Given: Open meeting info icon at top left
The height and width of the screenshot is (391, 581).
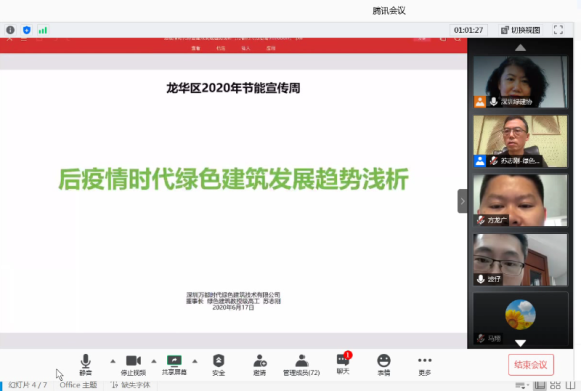Looking at the screenshot, I should click(10, 30).
